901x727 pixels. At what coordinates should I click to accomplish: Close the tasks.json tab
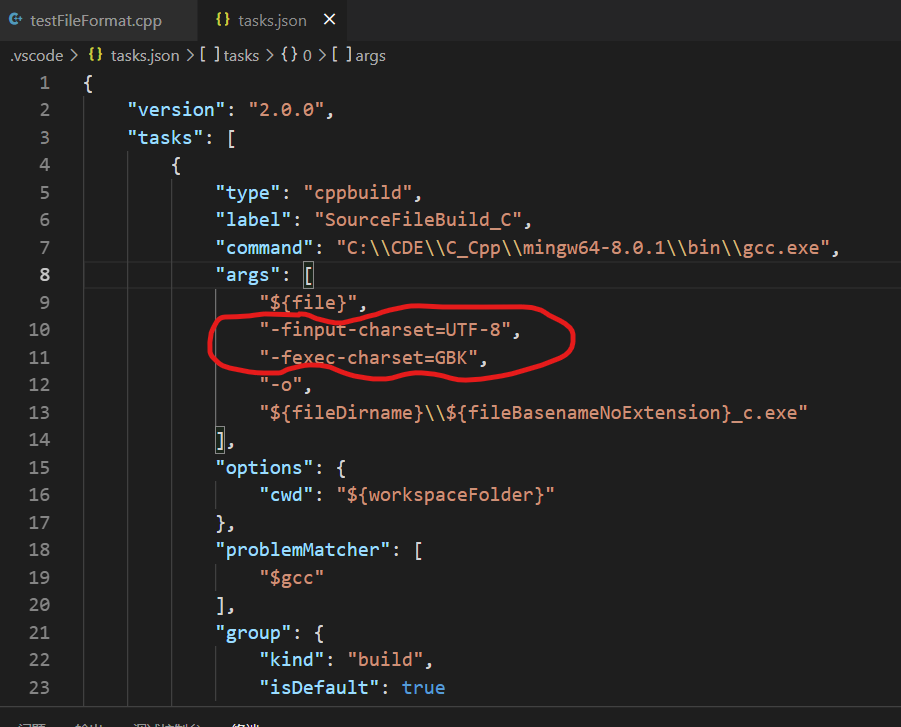point(329,20)
